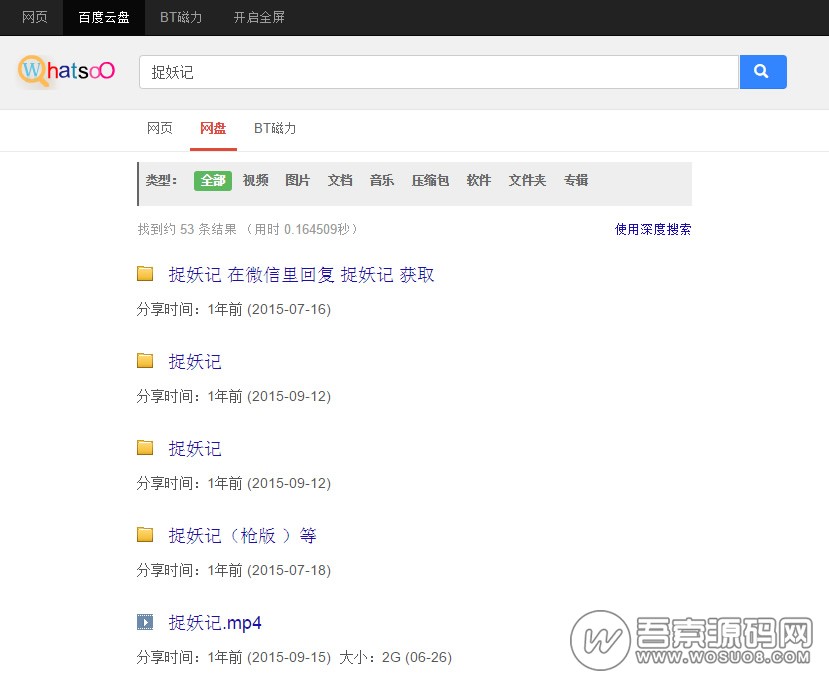Viewport: 829px width, 683px height.
Task: Open result 捉妖记 在微信里回复 捉妖记 获取
Action: [301, 275]
